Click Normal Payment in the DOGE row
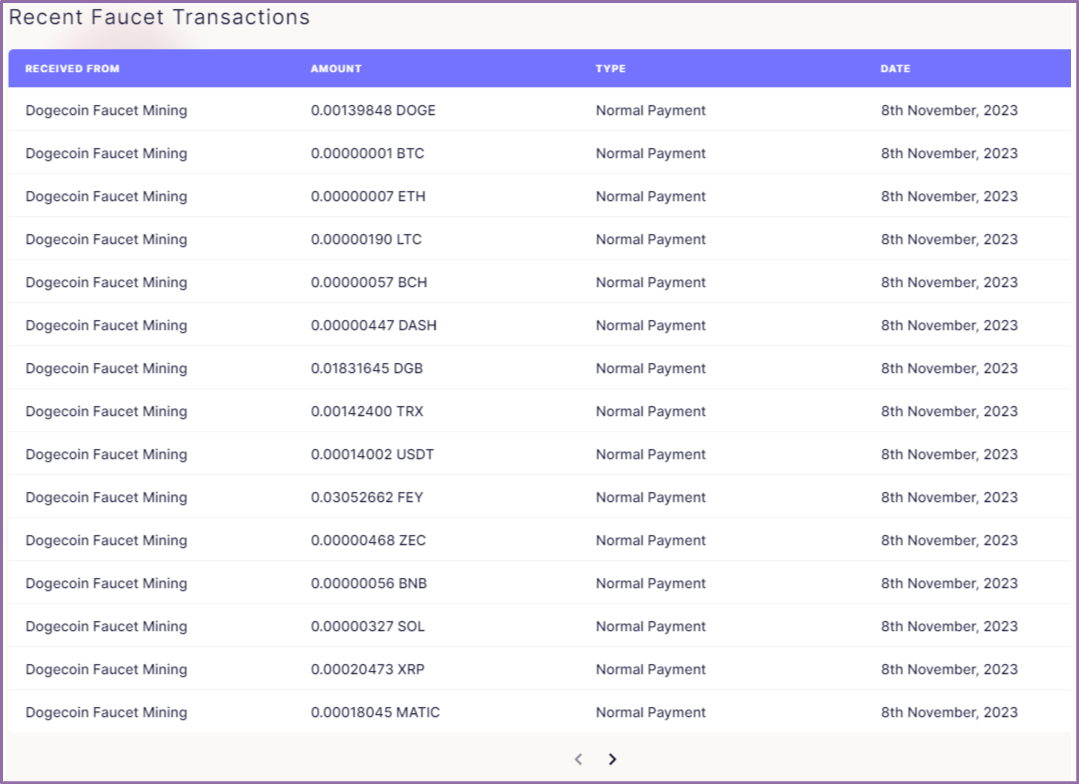Viewport: 1079px width, 784px height. click(x=650, y=111)
